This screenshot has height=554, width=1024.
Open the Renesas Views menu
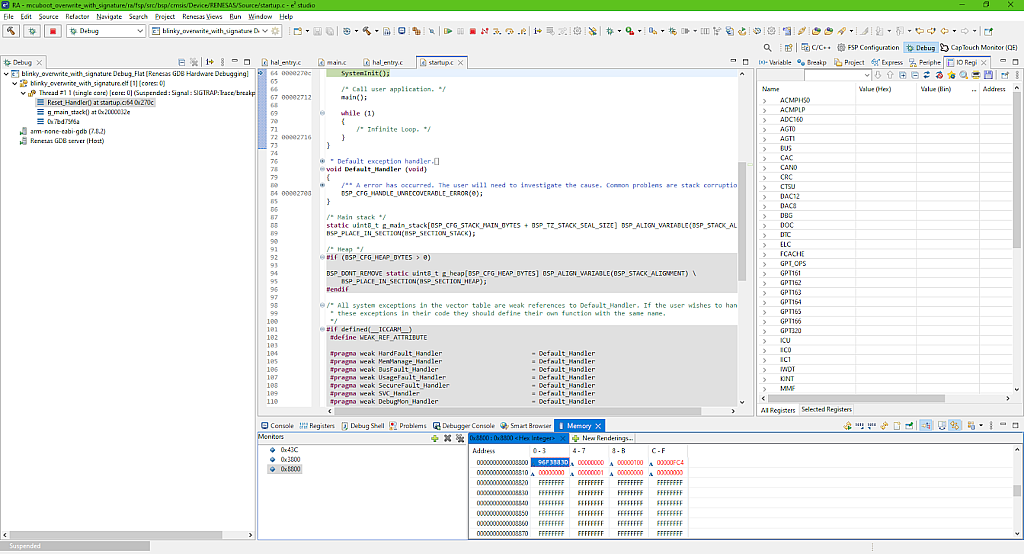coord(200,17)
